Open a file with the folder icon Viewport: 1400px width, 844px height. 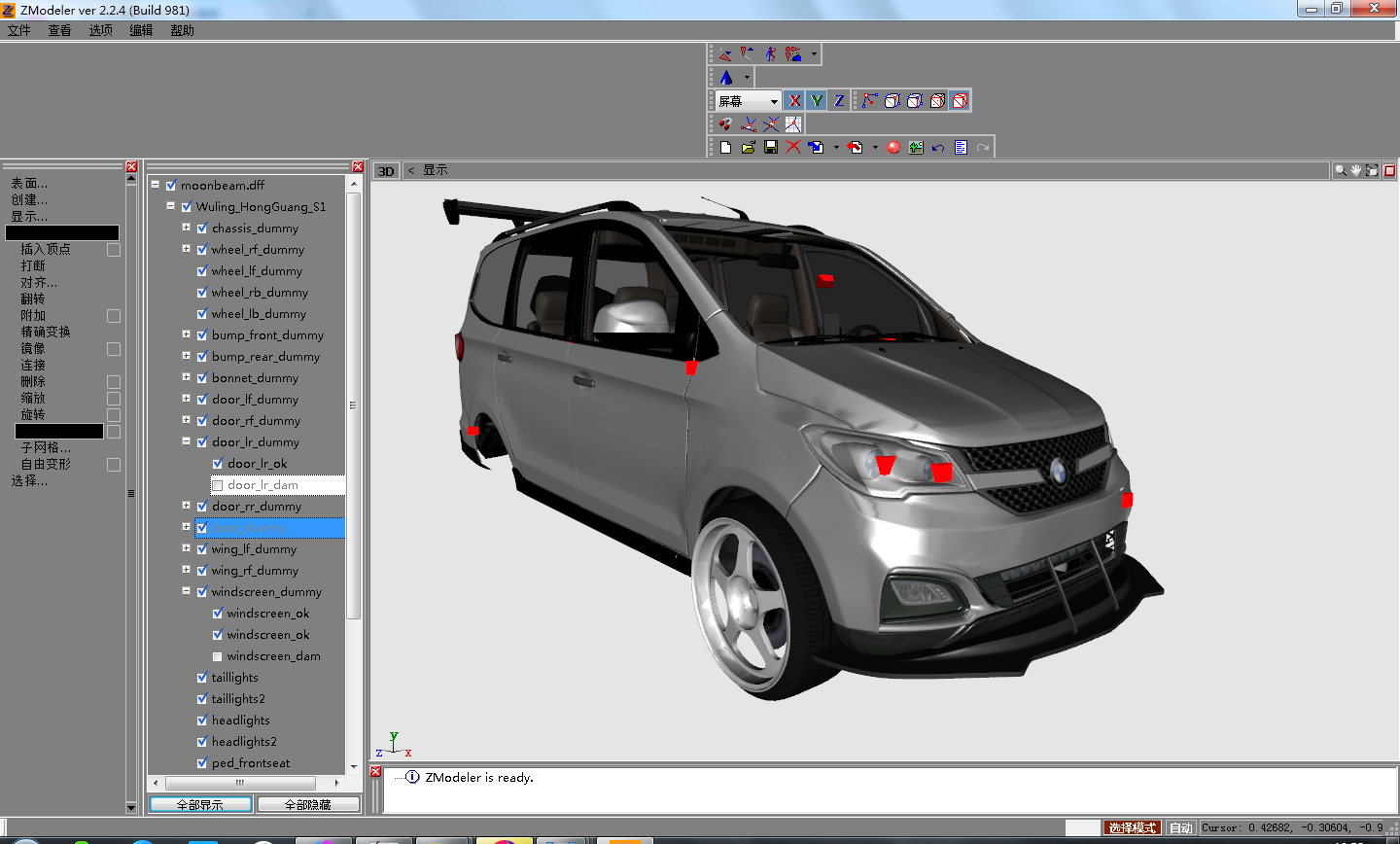[748, 147]
